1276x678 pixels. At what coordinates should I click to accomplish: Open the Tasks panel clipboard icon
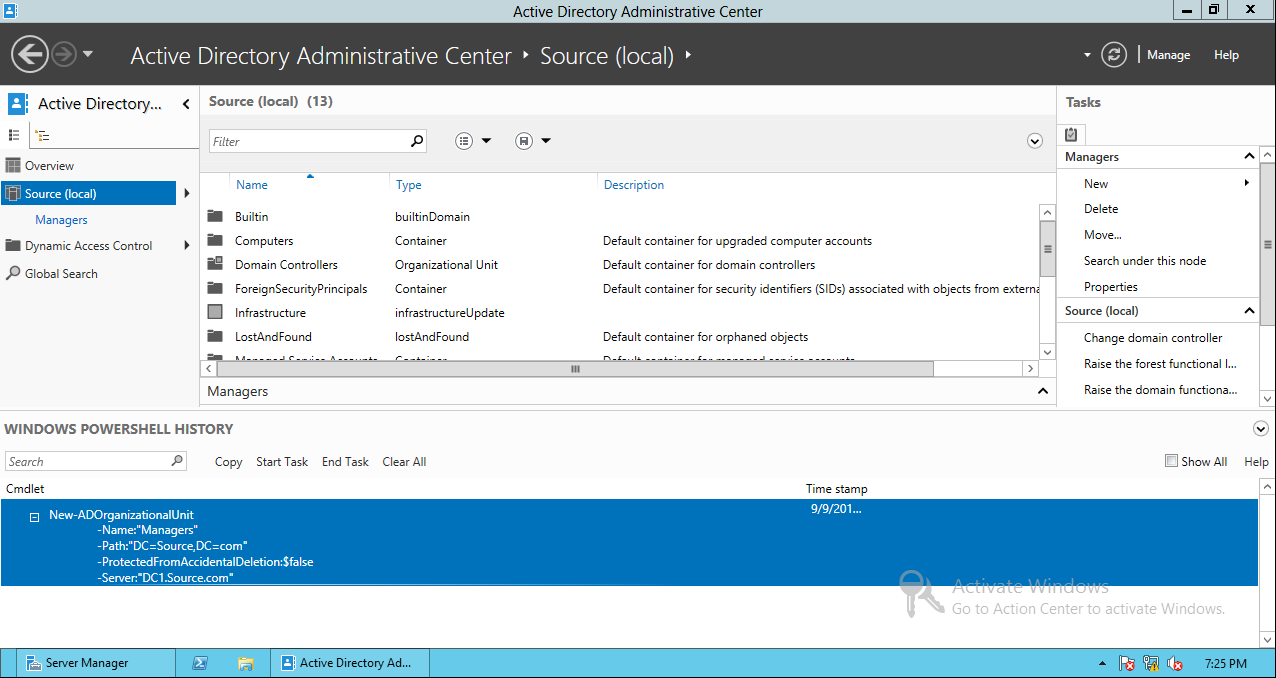coord(1070,134)
